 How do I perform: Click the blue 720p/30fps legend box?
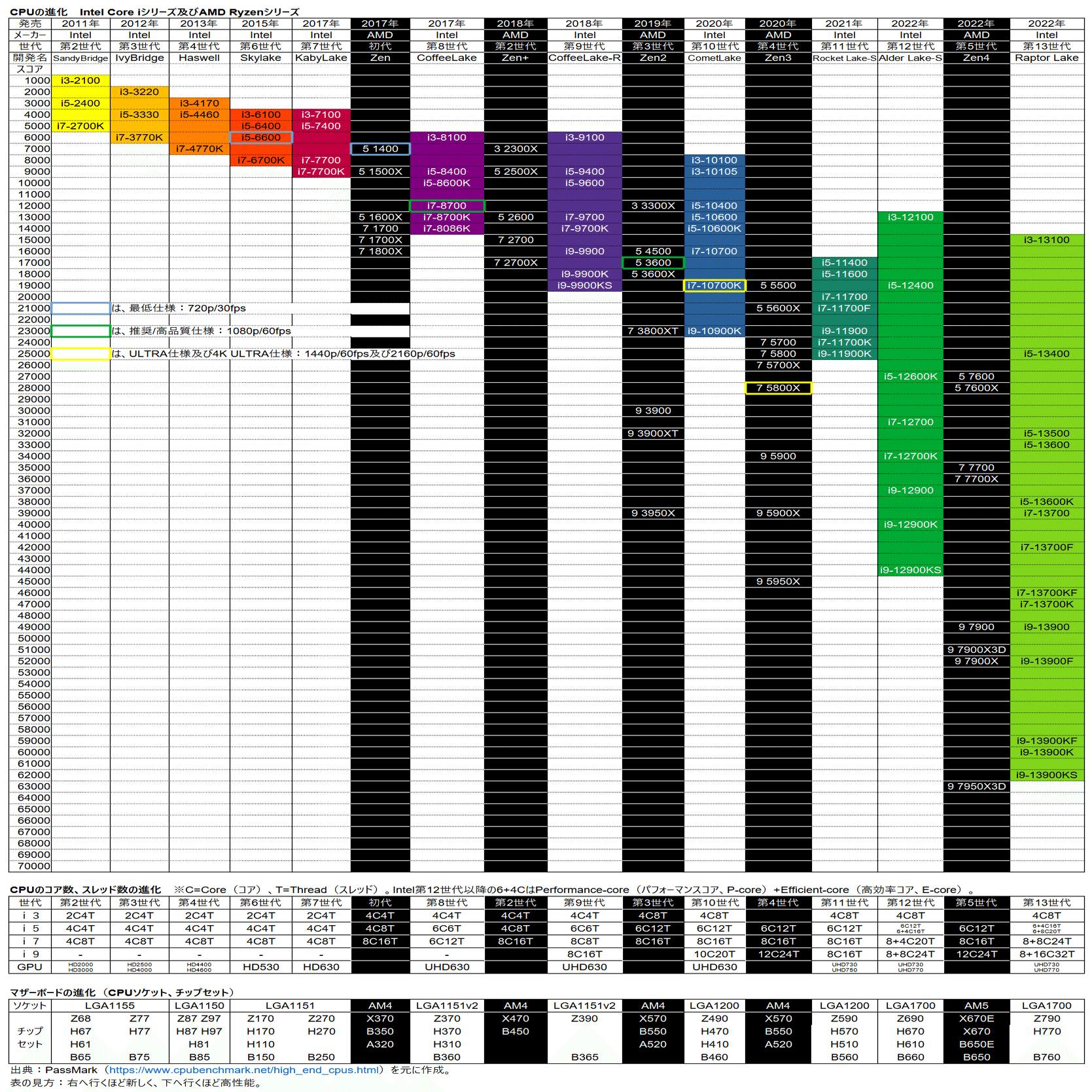pyautogui.click(x=80, y=308)
